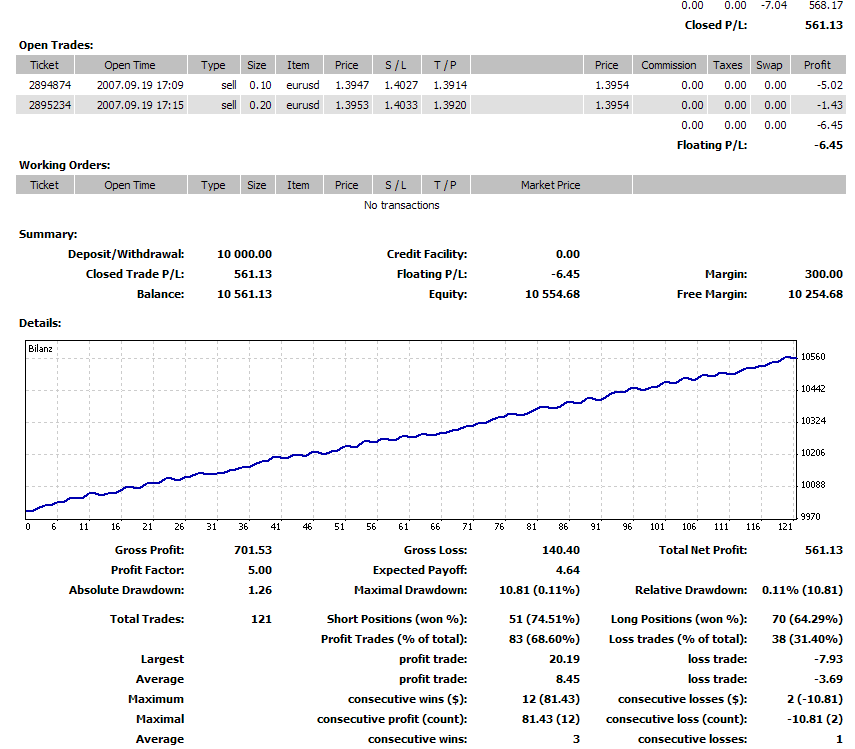The image size is (855, 749).
Task: Click the Bilanz label in the chart
Action: click(40, 350)
